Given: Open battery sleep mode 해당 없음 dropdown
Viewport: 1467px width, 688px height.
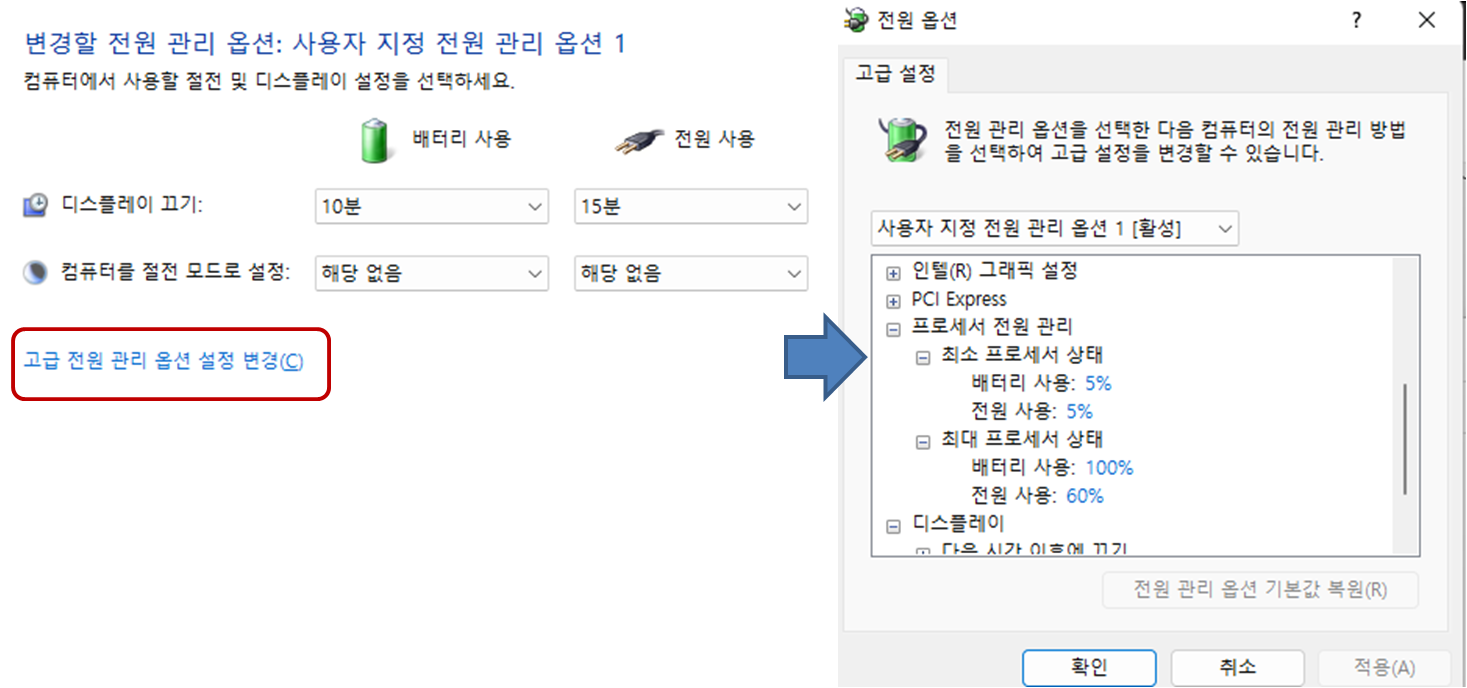Looking at the screenshot, I should click(431, 273).
